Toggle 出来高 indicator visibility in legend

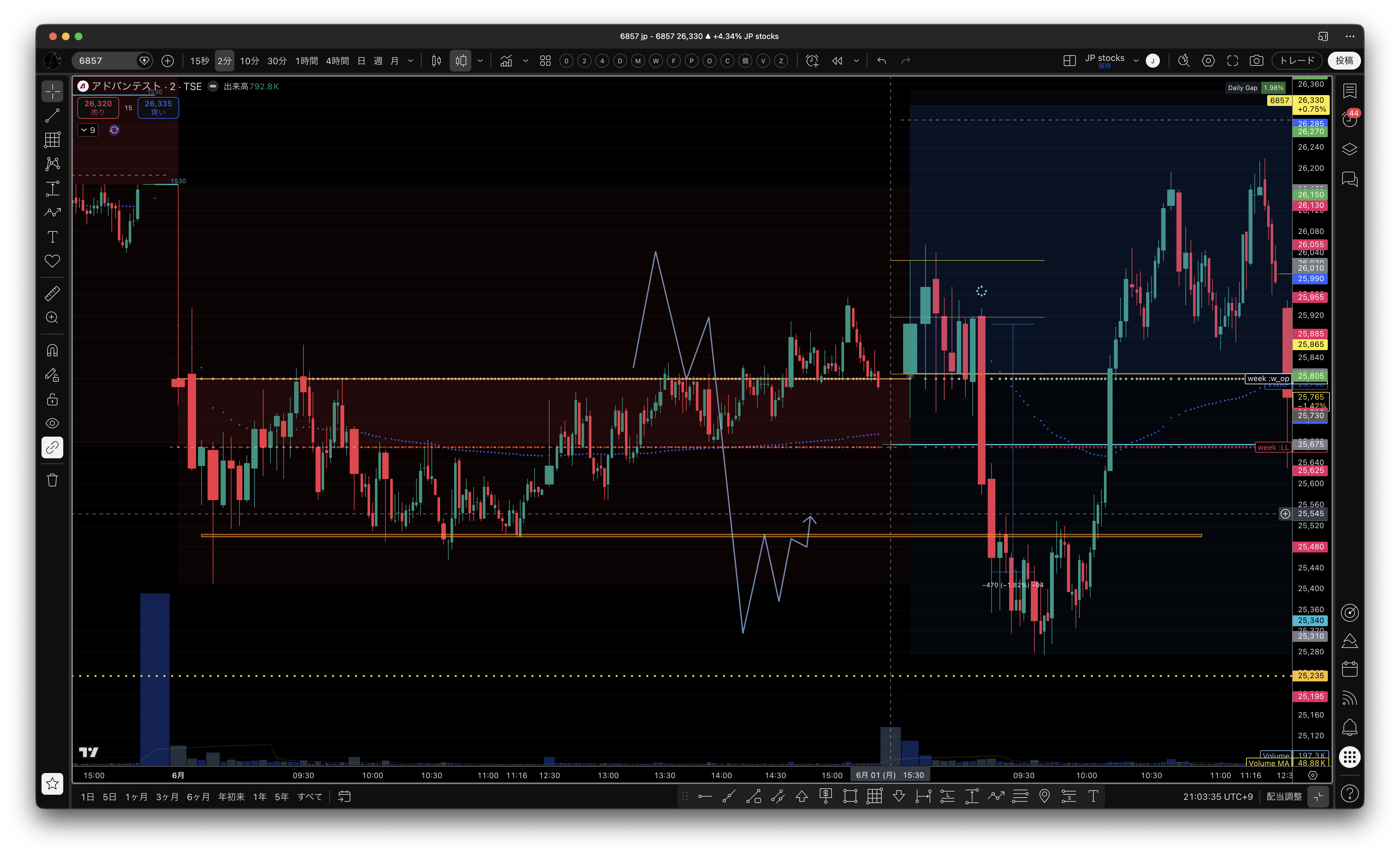pos(213,86)
